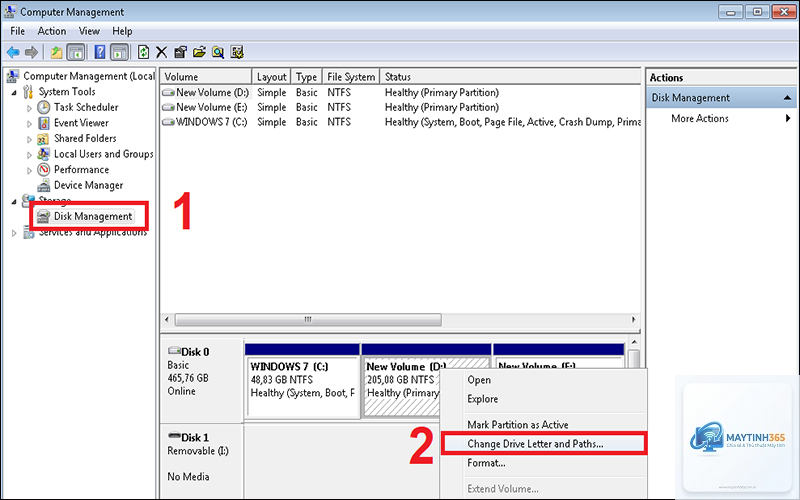Screen dimensions: 800x500
Task: Expand the Task Scheduler node arrow
Action: tap(29, 108)
